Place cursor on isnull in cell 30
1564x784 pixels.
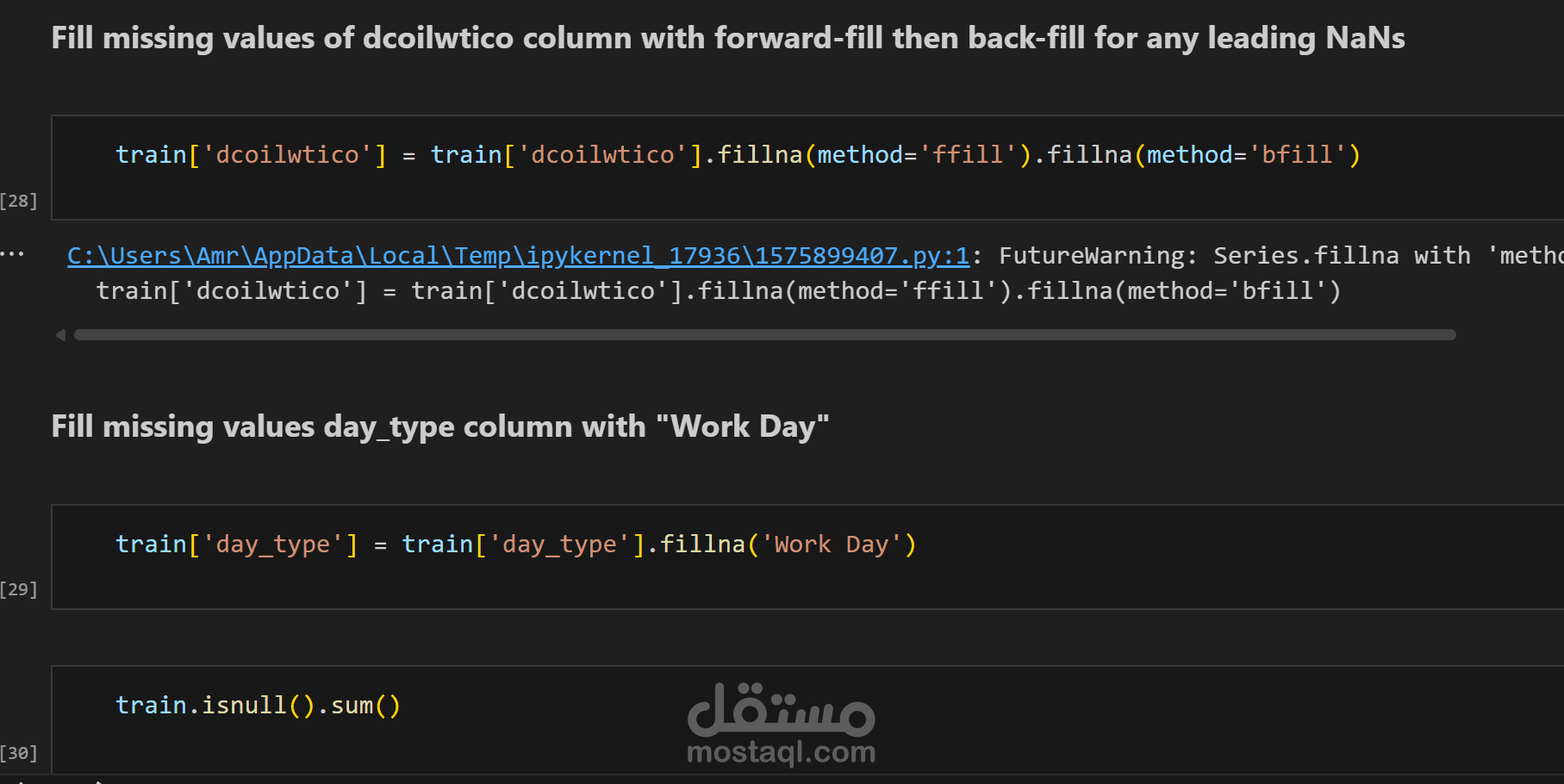click(244, 706)
